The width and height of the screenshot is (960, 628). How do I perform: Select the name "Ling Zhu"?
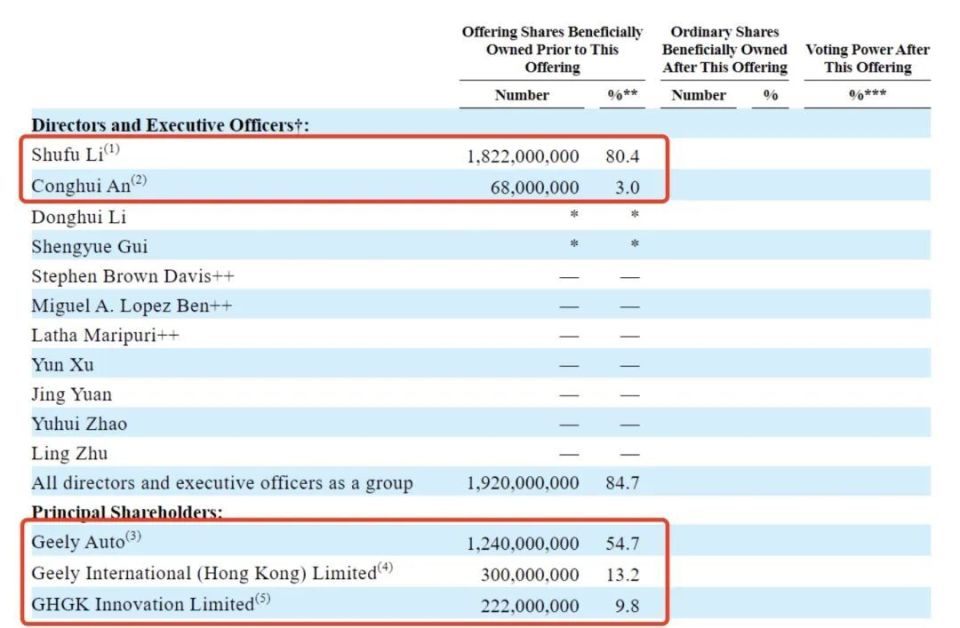[69, 454]
